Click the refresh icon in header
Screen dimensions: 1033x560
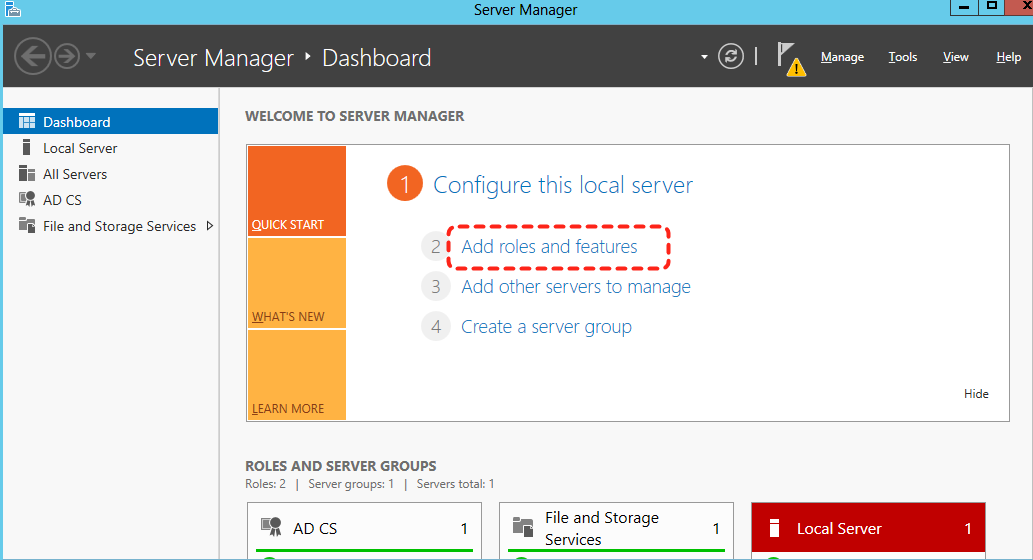[732, 56]
